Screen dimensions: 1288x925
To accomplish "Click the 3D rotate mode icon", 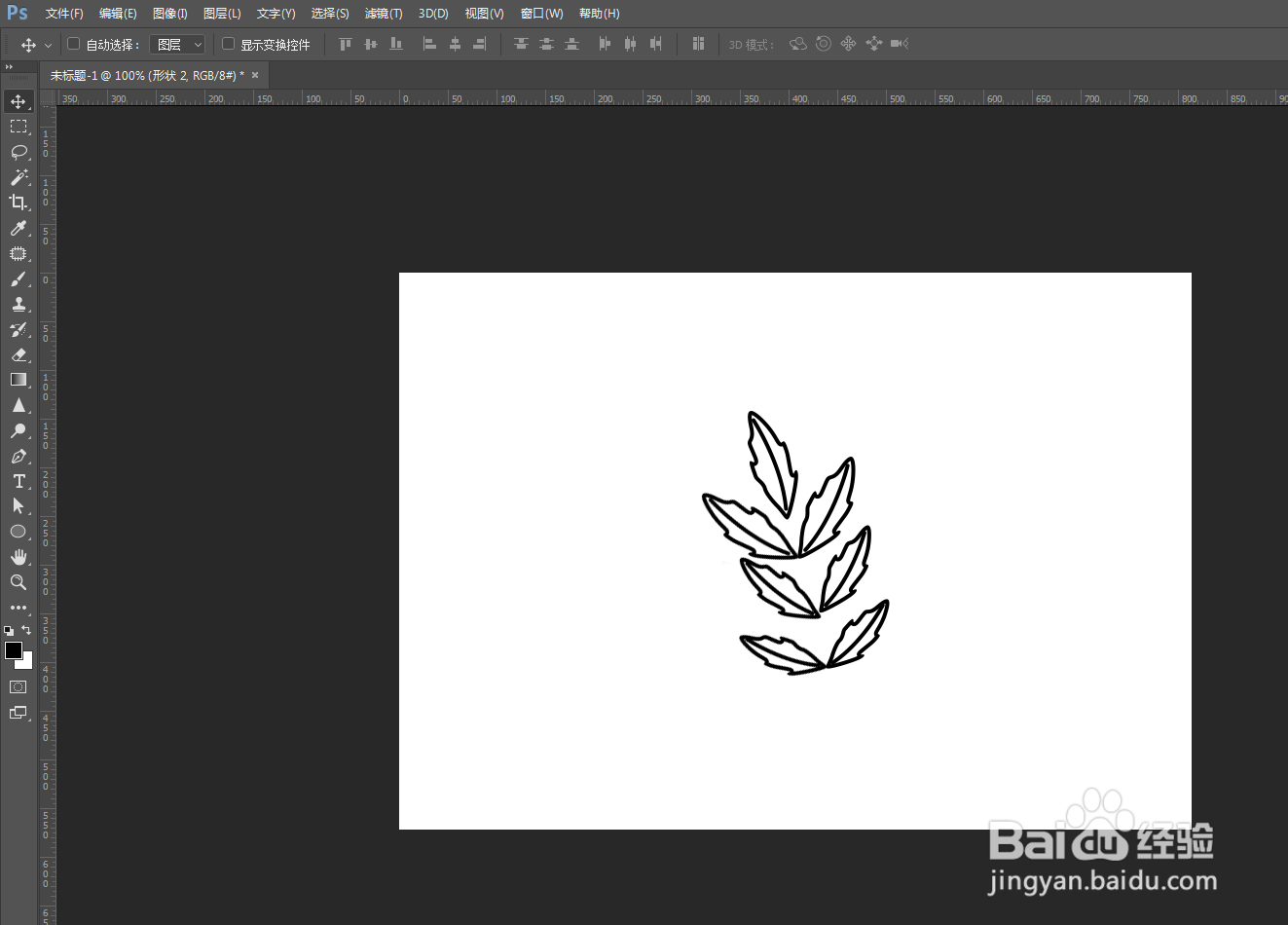I will [x=798, y=44].
